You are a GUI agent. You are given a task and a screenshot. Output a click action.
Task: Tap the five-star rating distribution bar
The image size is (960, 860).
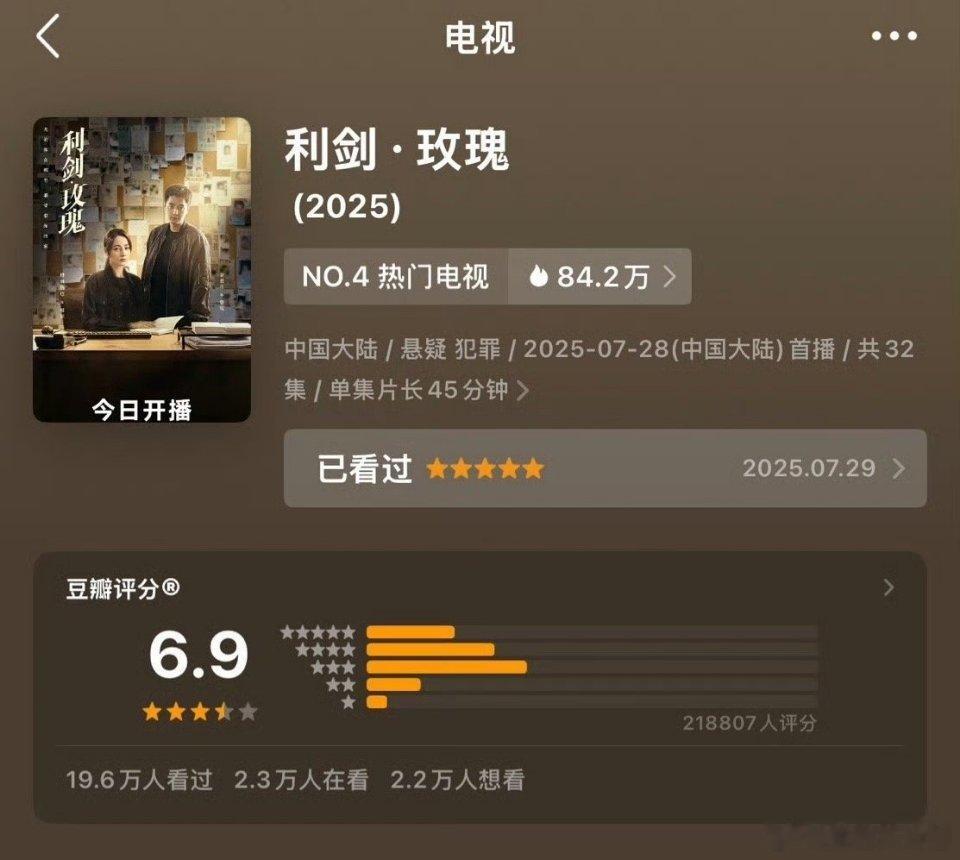coord(591,632)
